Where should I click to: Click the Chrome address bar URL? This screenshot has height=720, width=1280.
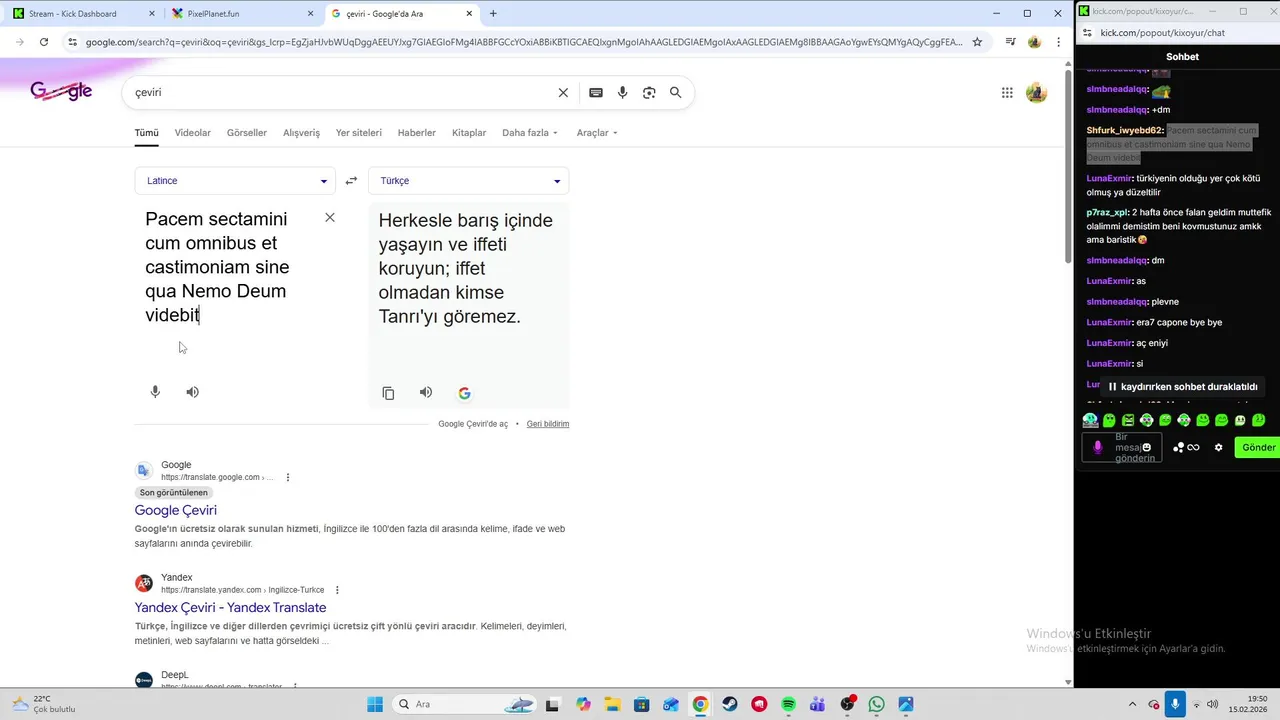point(523,42)
